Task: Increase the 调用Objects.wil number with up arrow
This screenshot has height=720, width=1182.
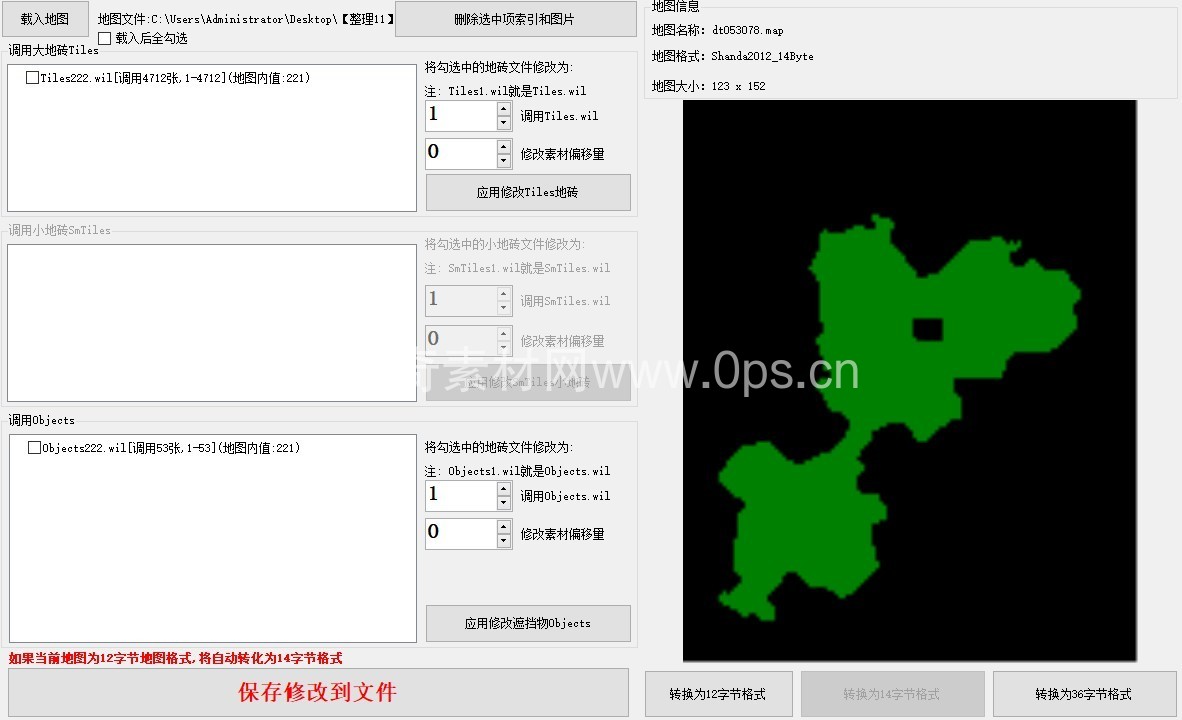Action: (504, 489)
